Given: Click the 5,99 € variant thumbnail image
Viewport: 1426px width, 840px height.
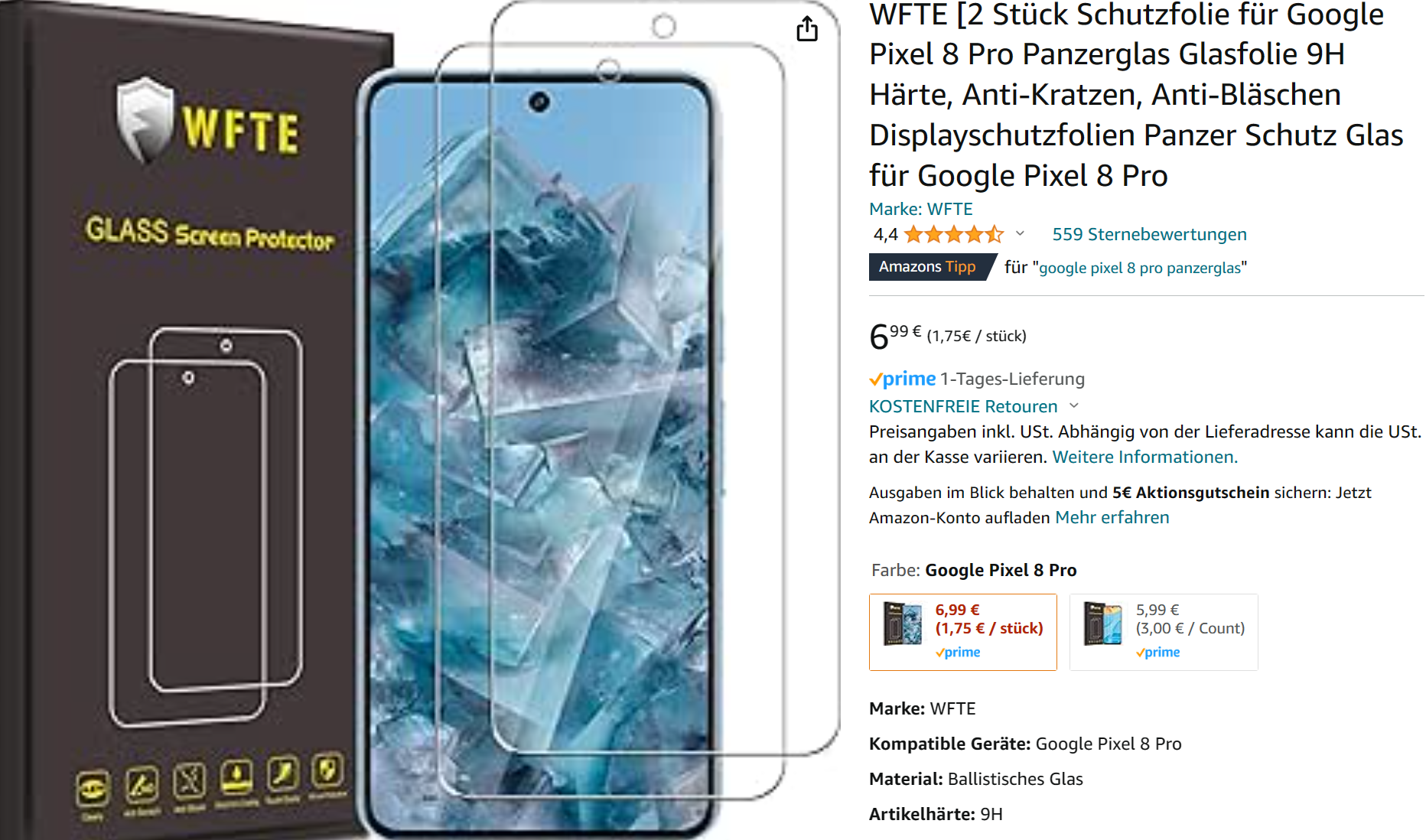Looking at the screenshot, I should 1103,623.
